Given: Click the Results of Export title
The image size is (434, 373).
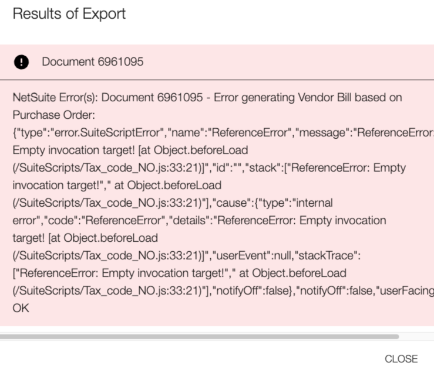Looking at the screenshot, I should point(69,14).
